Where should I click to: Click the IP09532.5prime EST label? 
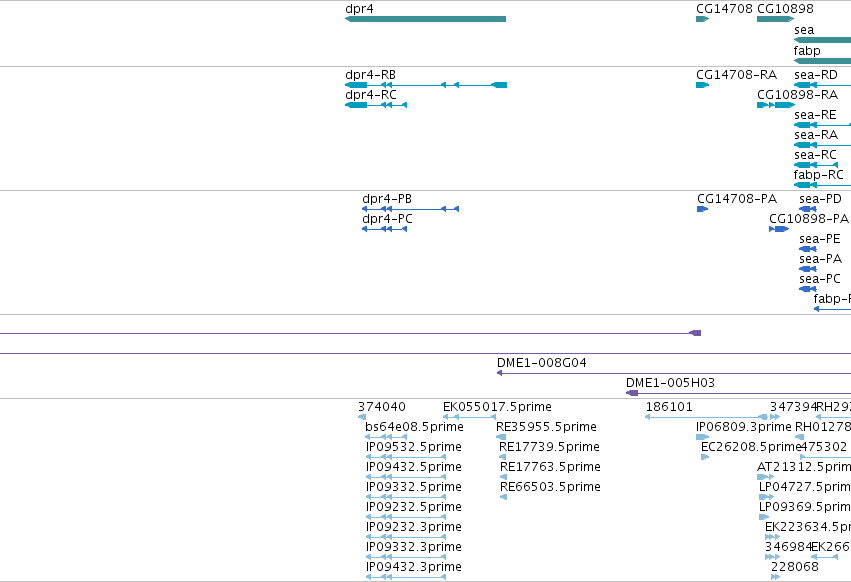coord(414,447)
